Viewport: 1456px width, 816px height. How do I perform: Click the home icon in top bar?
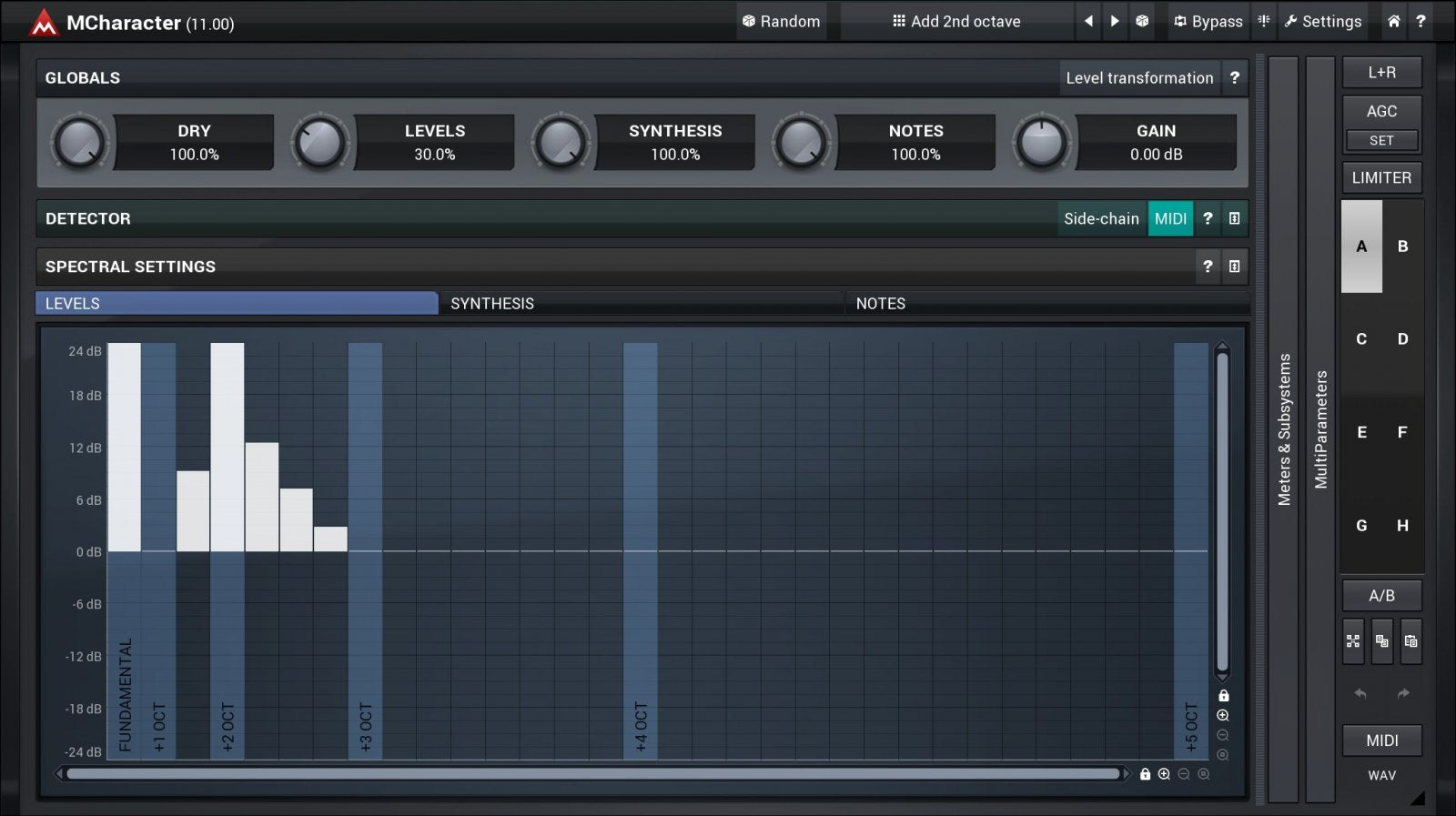click(1393, 21)
